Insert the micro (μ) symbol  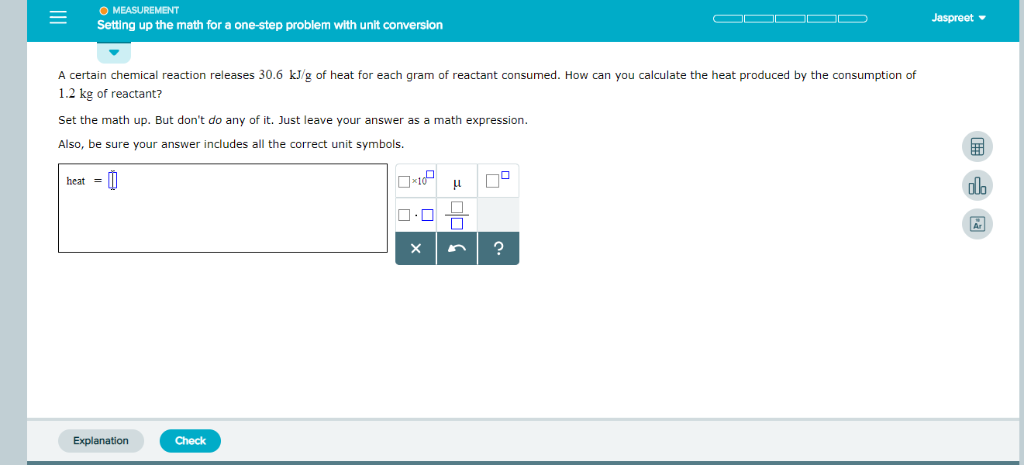pos(457,180)
